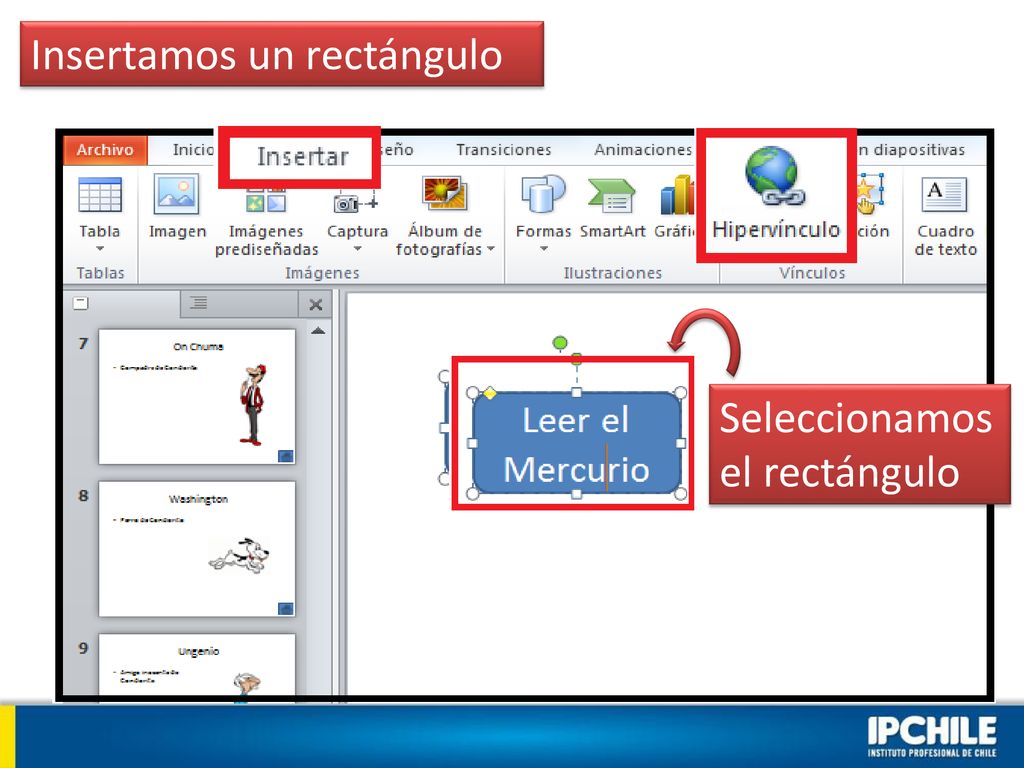
Task: Select slide 9 Ungenio thumbnail
Action: coord(197,665)
